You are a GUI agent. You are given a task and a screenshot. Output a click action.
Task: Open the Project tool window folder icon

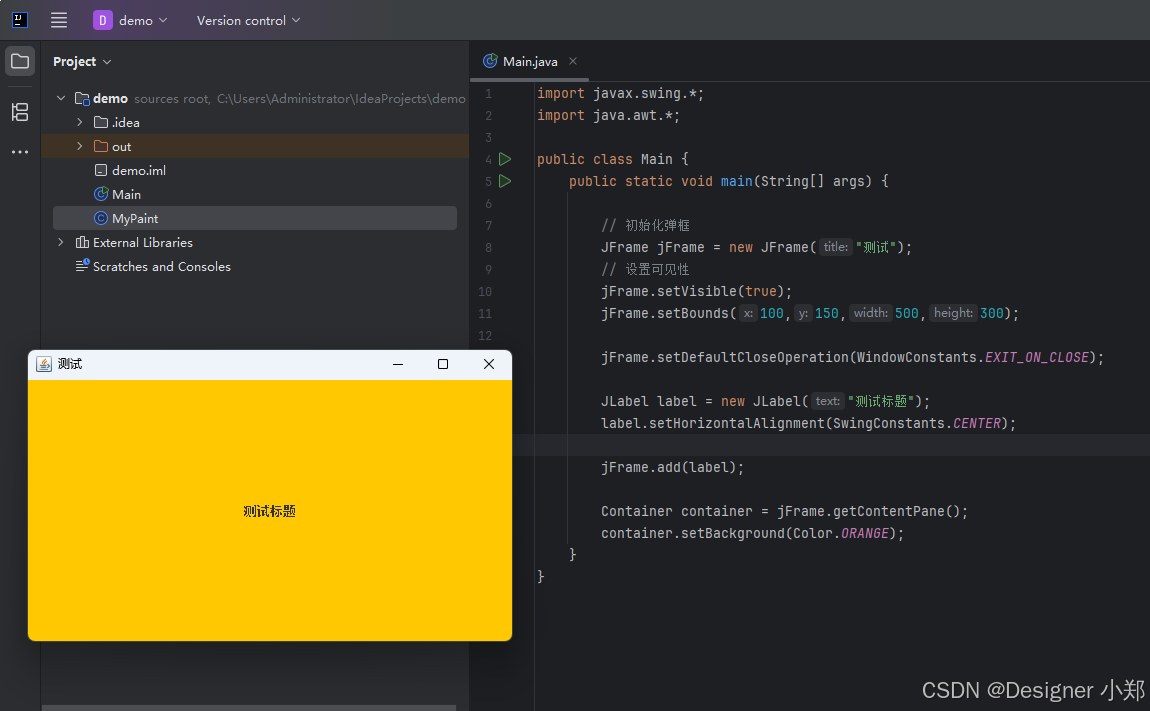tap(20, 61)
